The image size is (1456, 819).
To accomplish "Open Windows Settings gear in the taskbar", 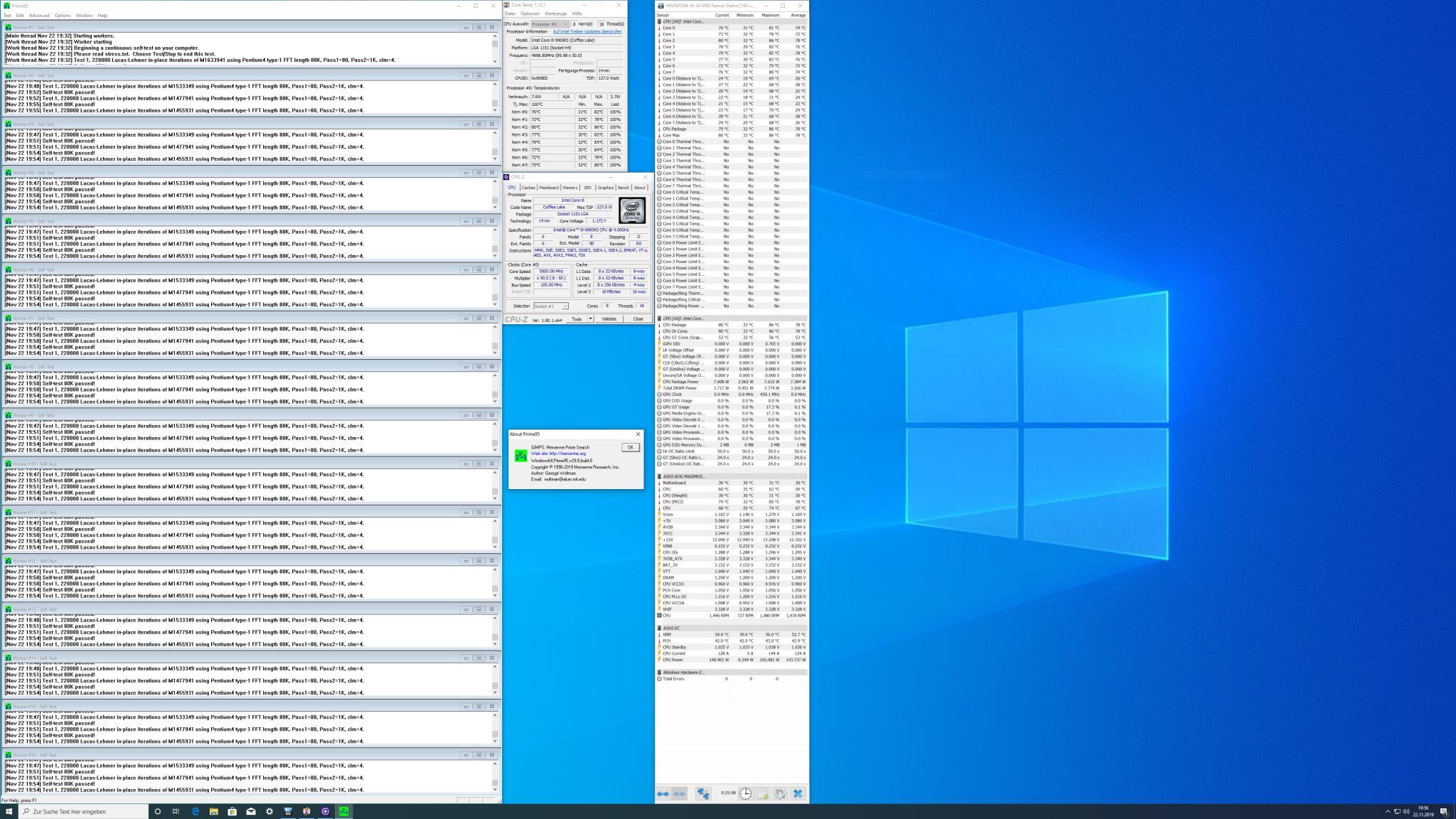I will pos(269,811).
